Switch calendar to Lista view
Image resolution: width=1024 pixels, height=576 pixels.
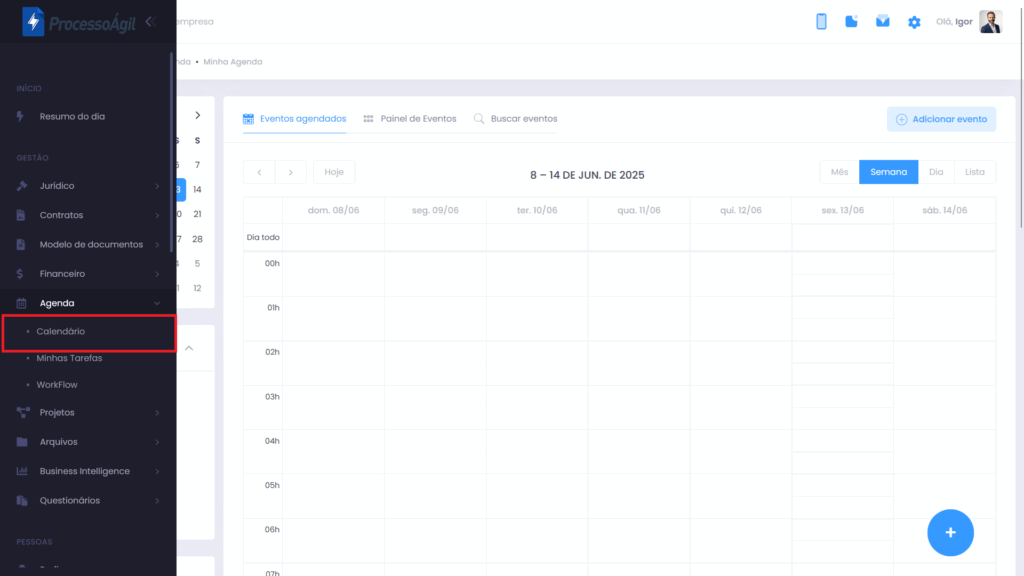coord(974,172)
